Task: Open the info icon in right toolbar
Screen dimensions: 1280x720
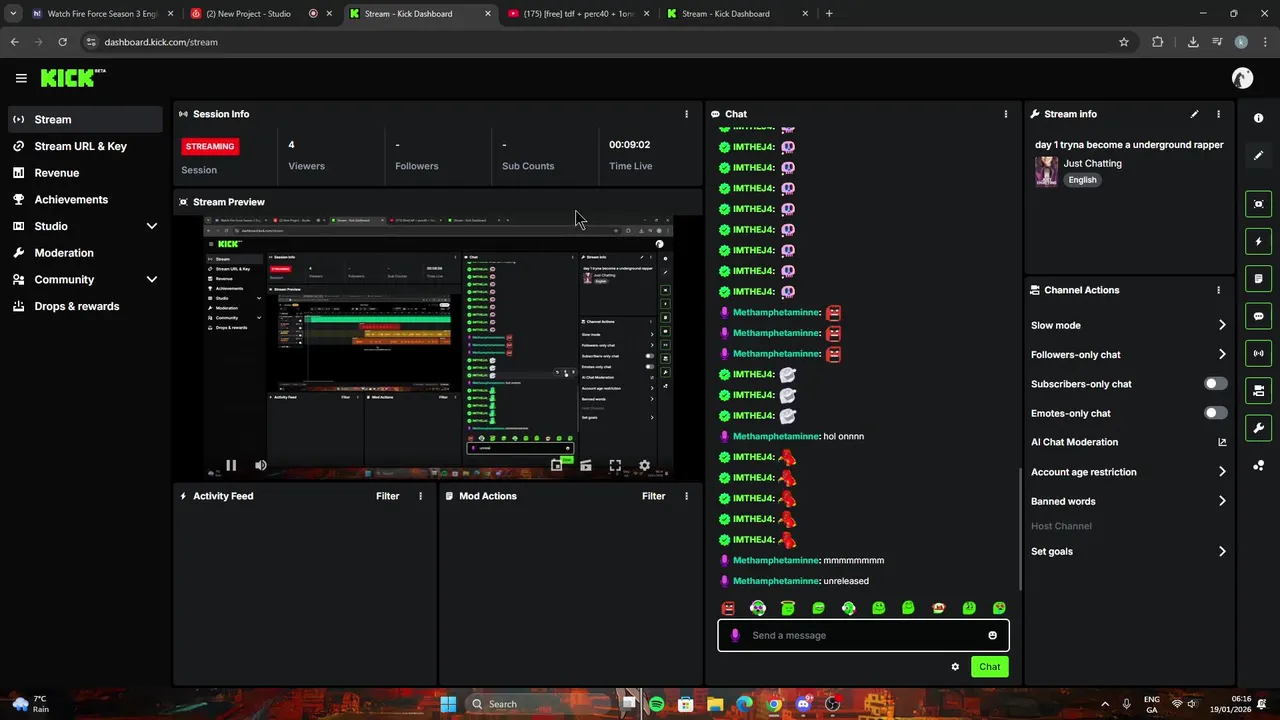Action: pos(1258,118)
